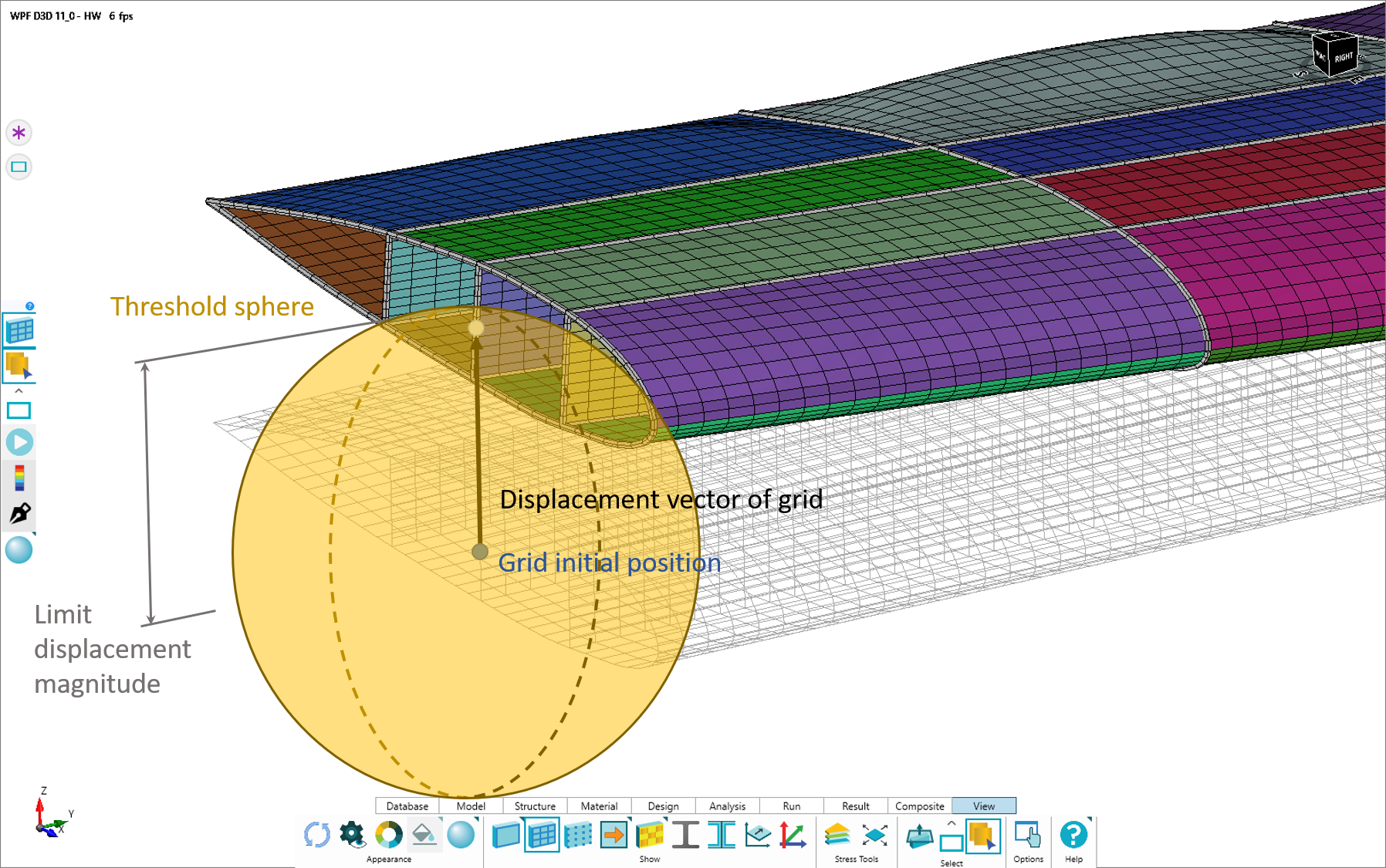Open the Structure tab
1386x868 pixels.
click(535, 806)
